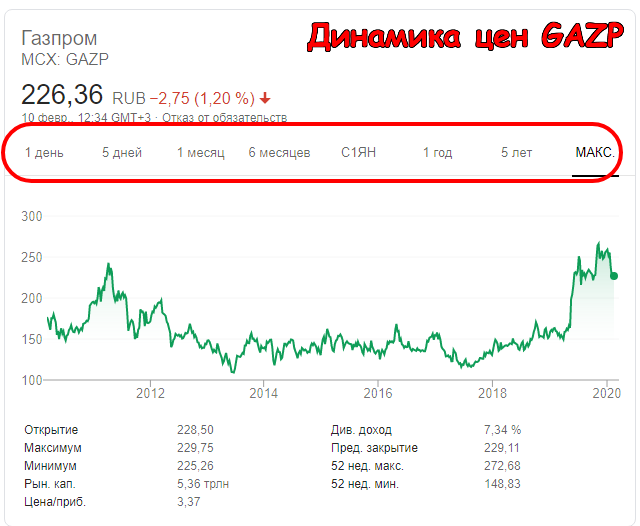Click the dividend yield '7,34 %'
The image size is (640, 526).
pos(502,430)
